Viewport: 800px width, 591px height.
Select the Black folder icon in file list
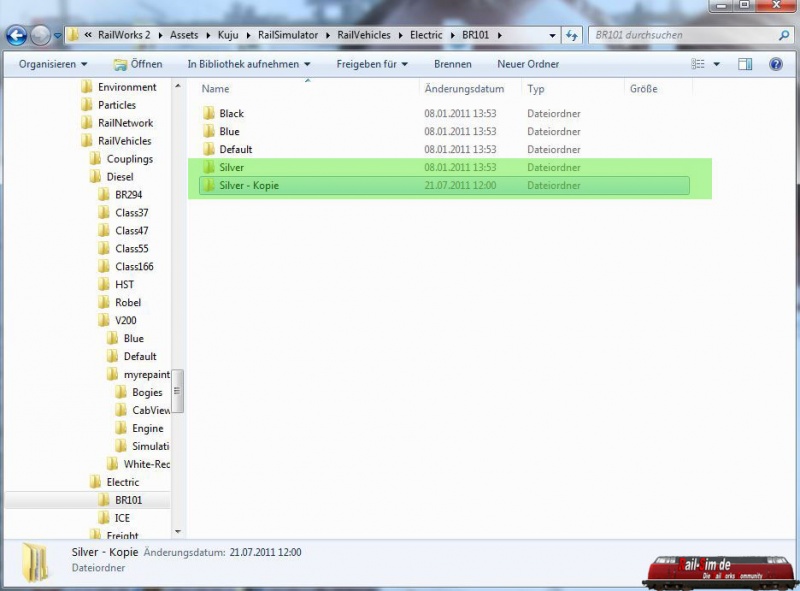tap(209, 113)
